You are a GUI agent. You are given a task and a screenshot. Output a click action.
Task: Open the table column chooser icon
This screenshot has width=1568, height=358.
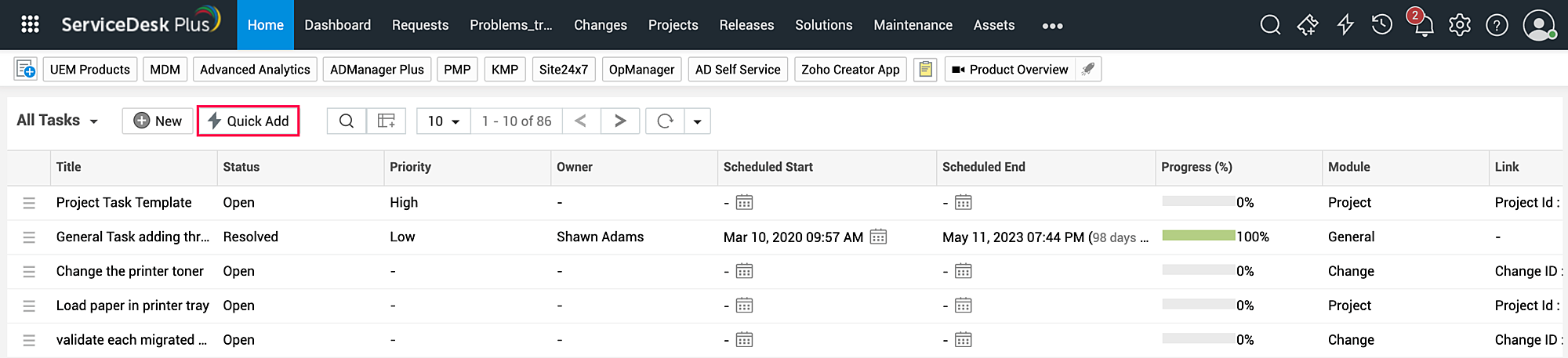[x=387, y=121]
